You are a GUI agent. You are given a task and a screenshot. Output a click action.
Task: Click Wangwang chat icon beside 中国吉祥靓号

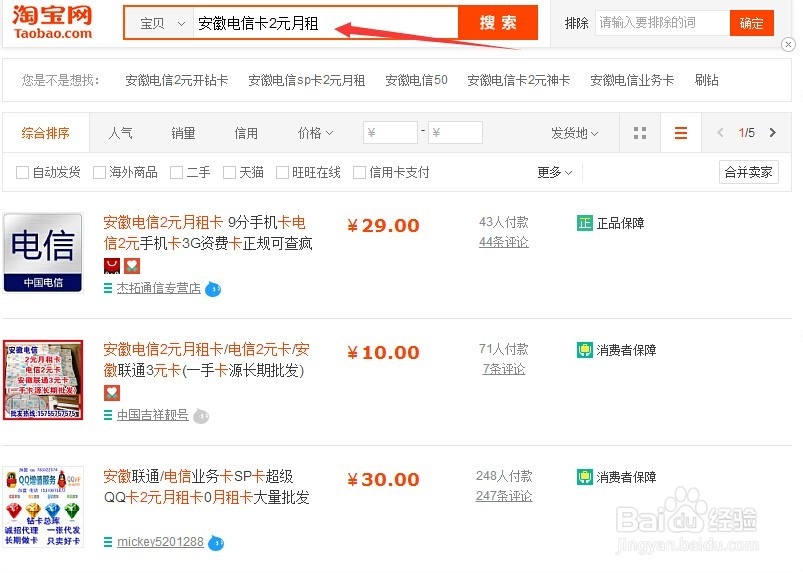201,416
